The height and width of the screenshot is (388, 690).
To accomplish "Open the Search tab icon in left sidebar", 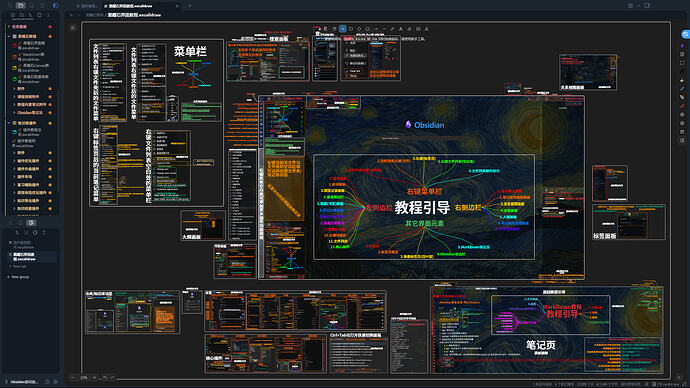I will 31,5.
